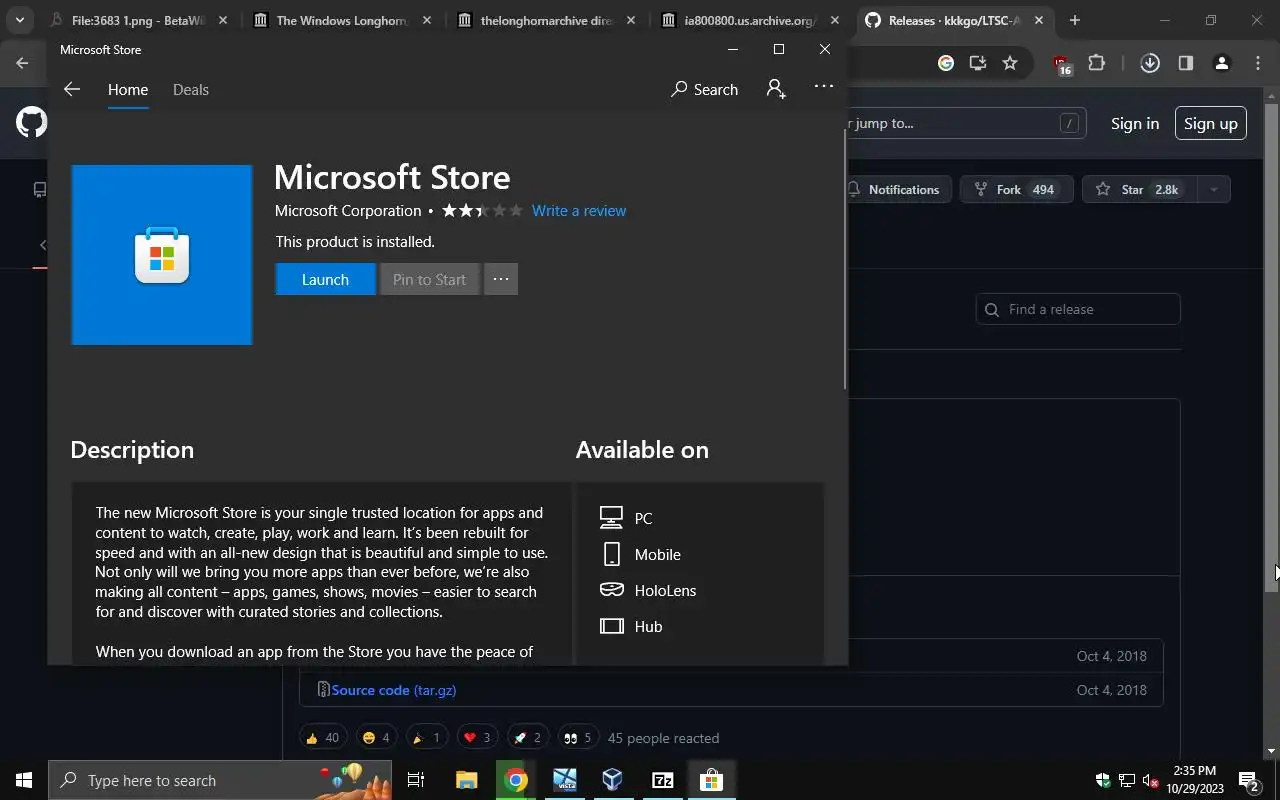
Task: Click the Find a release search box
Action: click(x=1078, y=309)
